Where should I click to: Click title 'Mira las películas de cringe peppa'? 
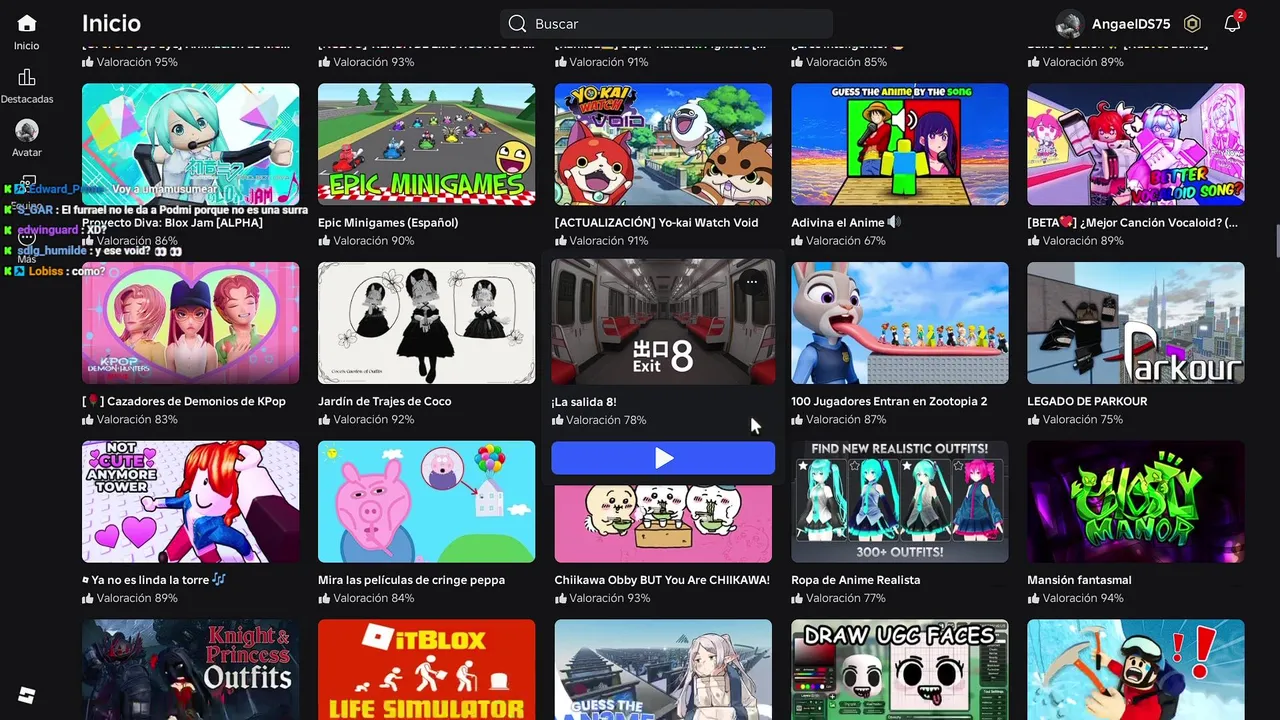[411, 580]
